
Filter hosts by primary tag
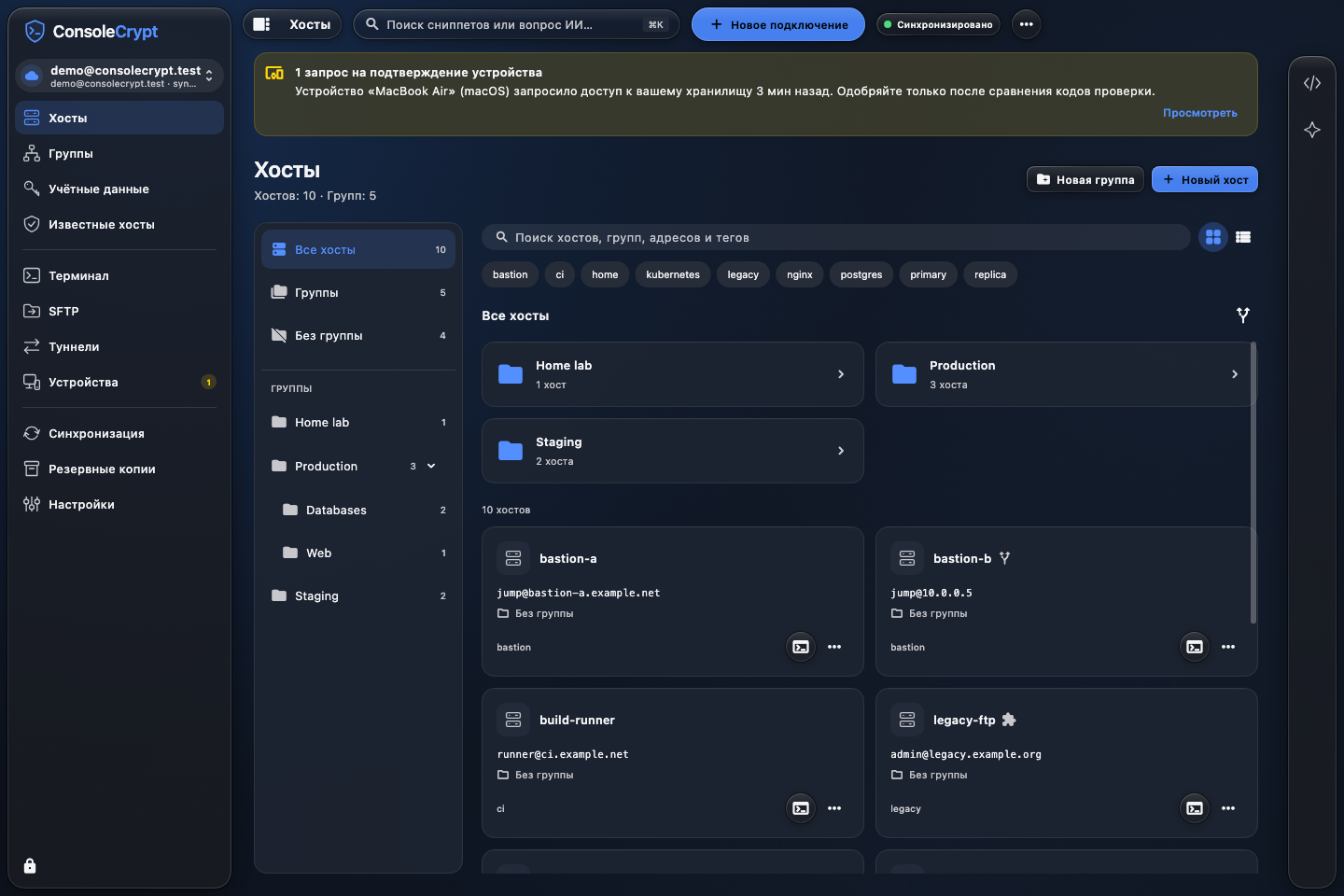929,274
